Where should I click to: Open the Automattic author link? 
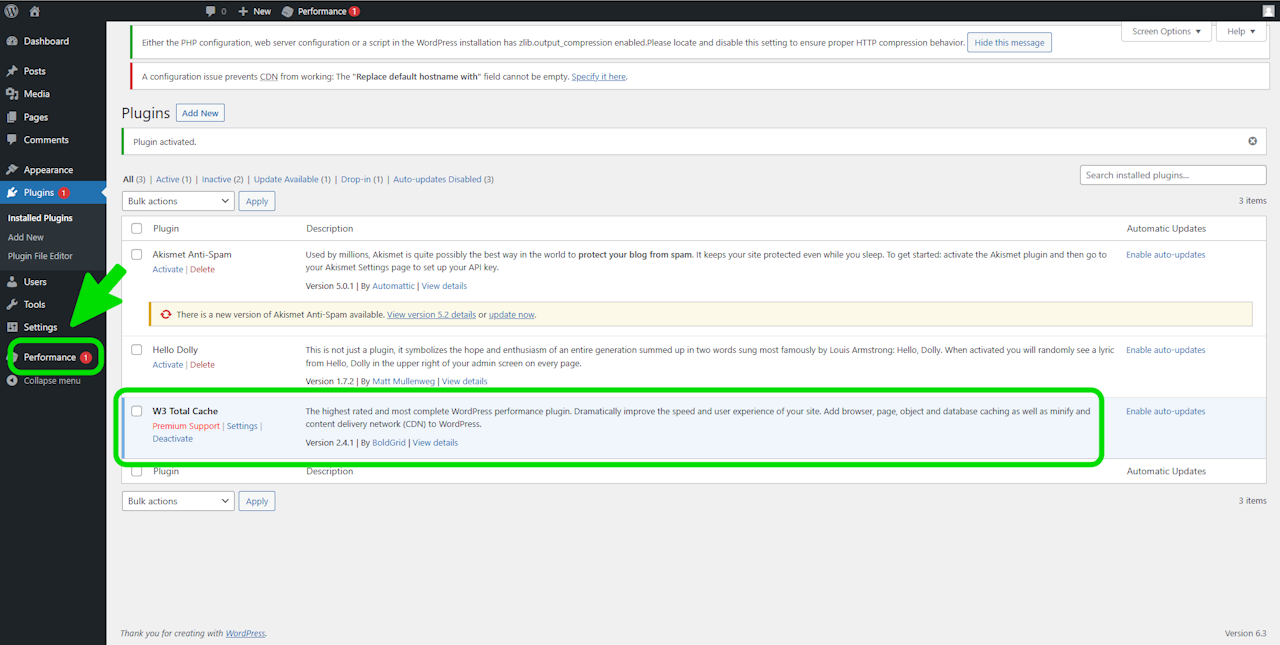click(393, 286)
